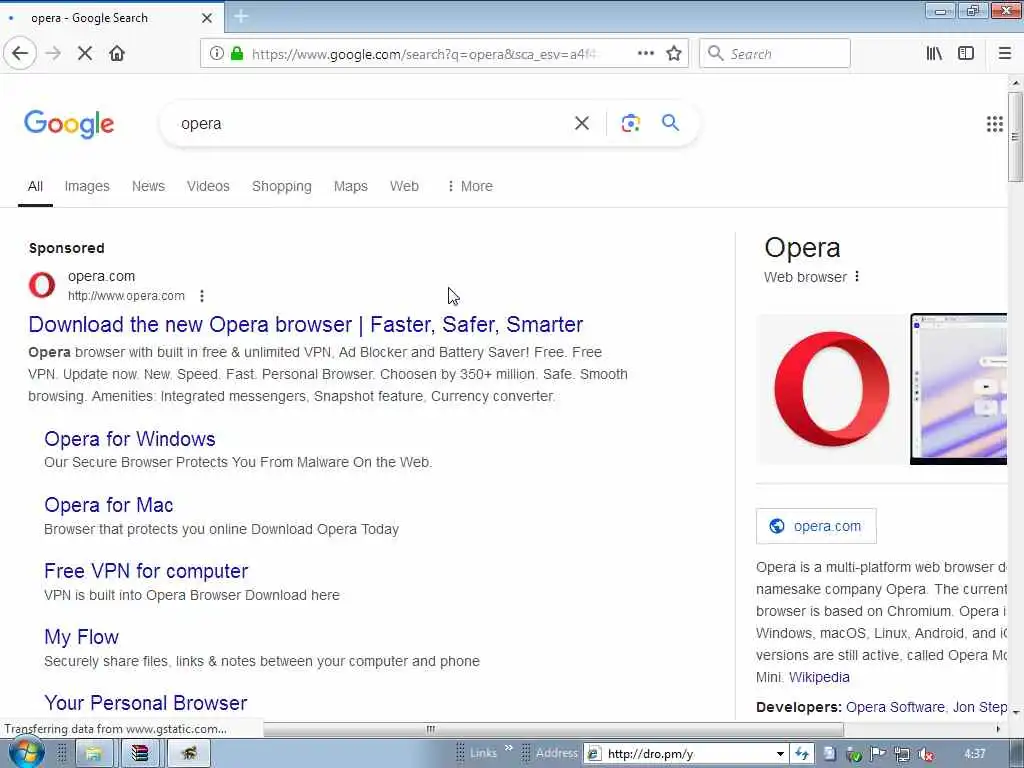Click the Go arrows beside the taskbar address box
1024x768 pixels.
(802, 754)
